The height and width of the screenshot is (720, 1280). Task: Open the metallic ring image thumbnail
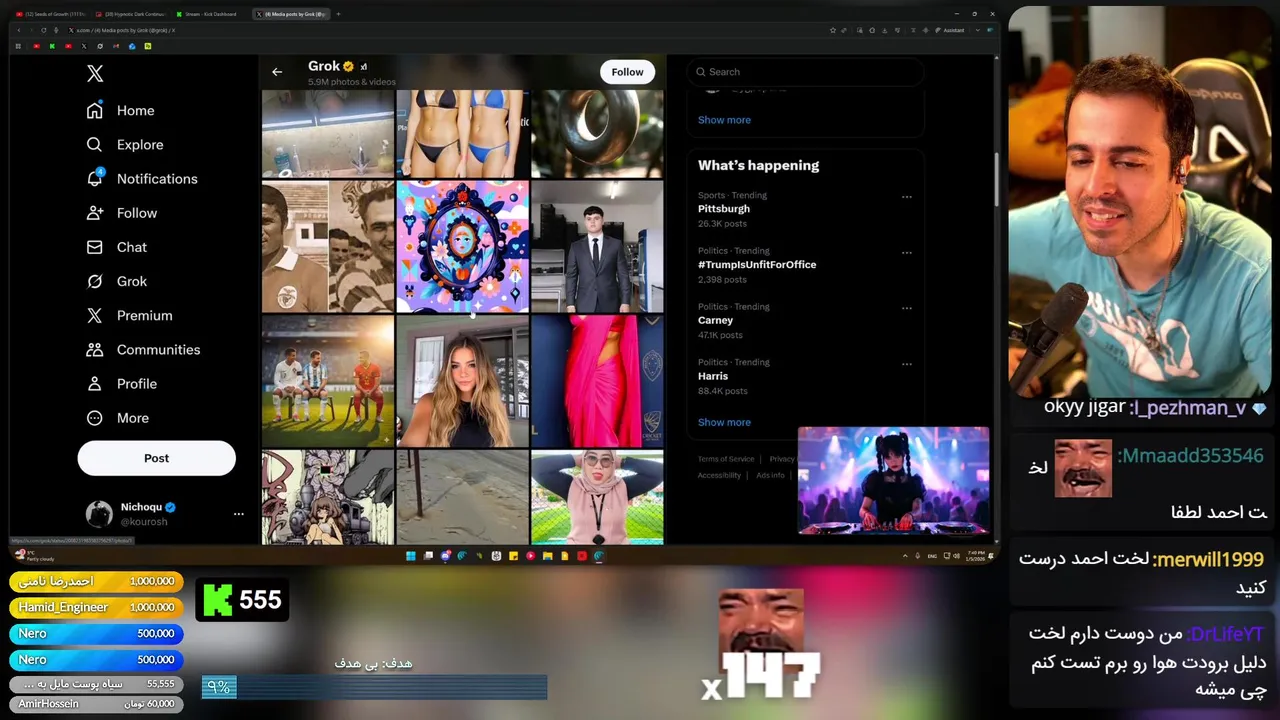coord(597,133)
